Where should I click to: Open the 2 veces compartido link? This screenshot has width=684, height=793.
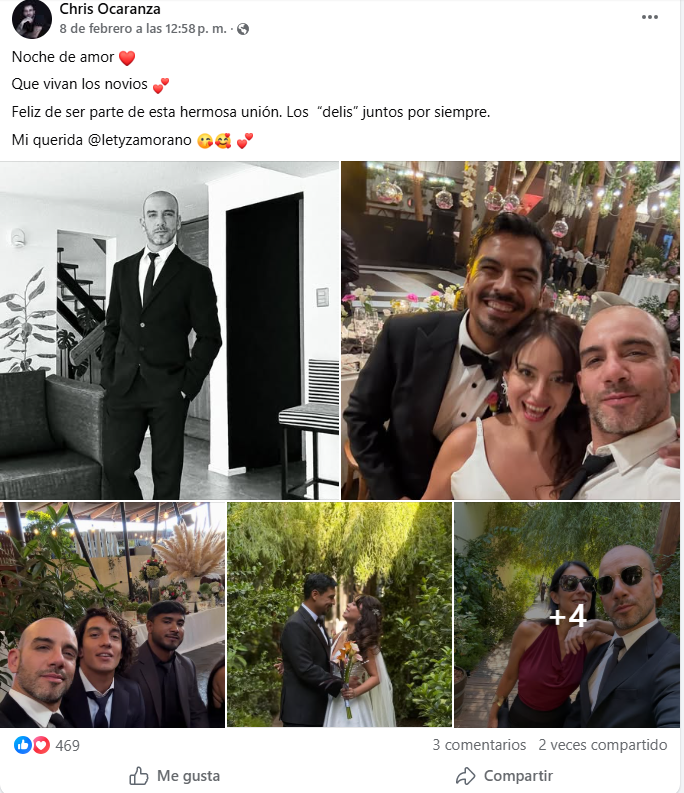point(603,745)
